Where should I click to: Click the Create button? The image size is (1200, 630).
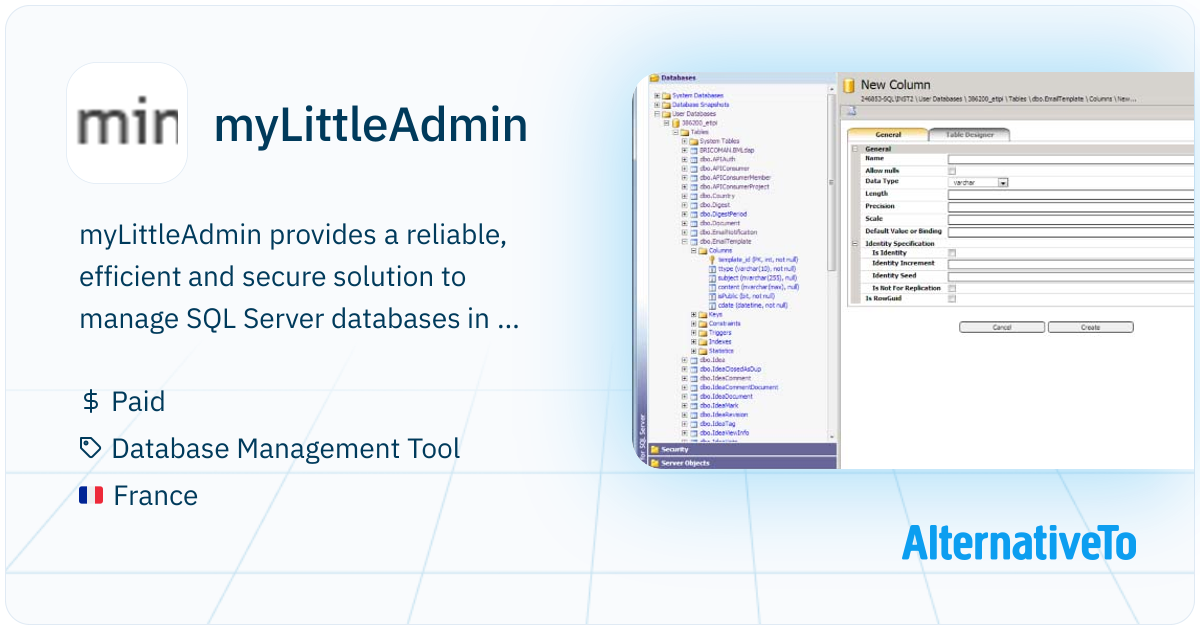pos(1090,327)
